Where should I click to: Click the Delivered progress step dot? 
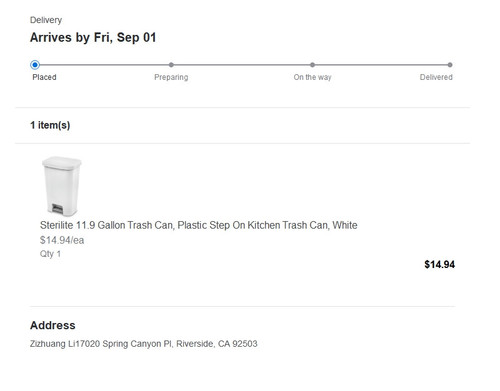(450, 65)
